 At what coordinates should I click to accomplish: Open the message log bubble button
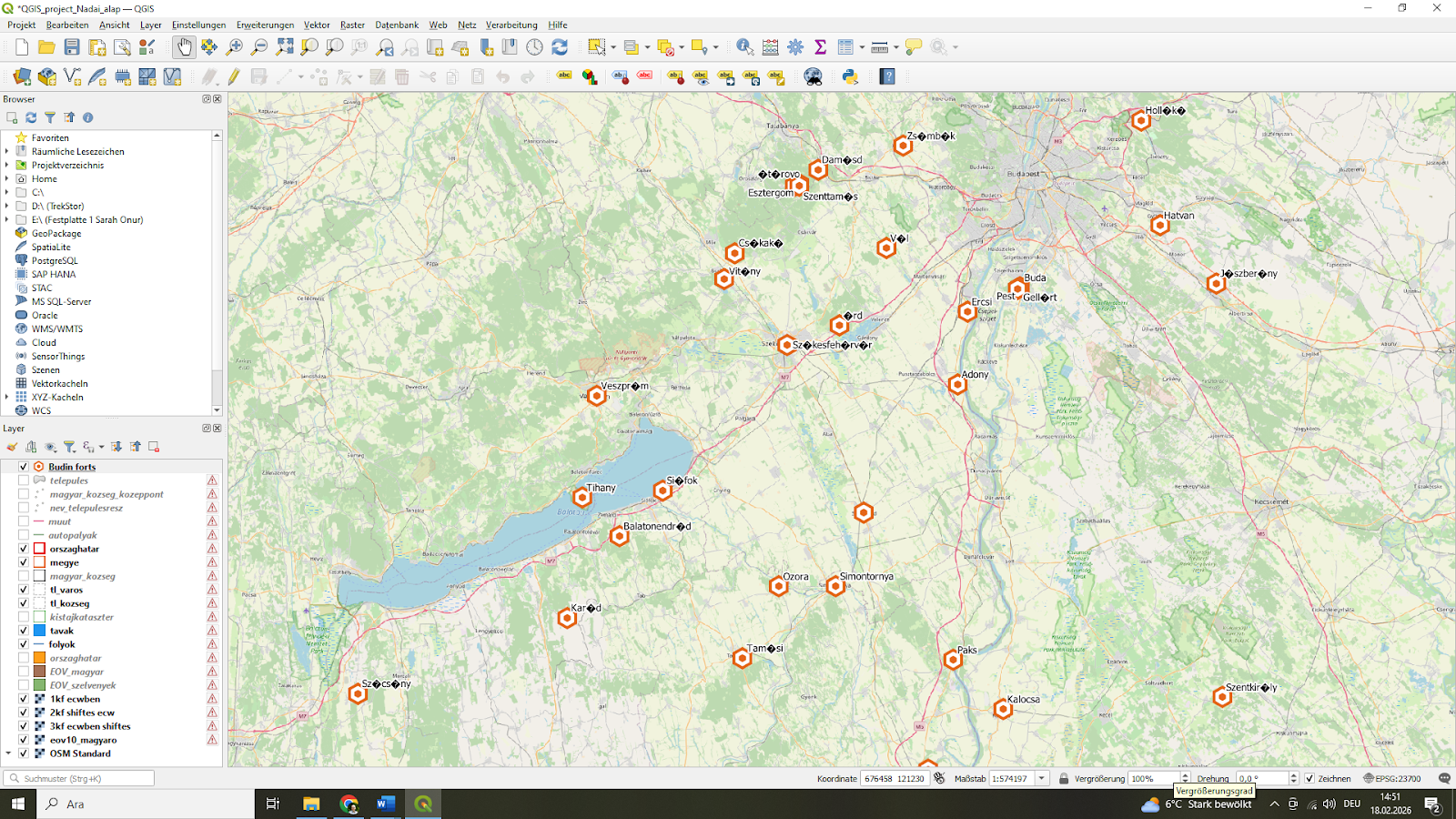click(x=1445, y=778)
